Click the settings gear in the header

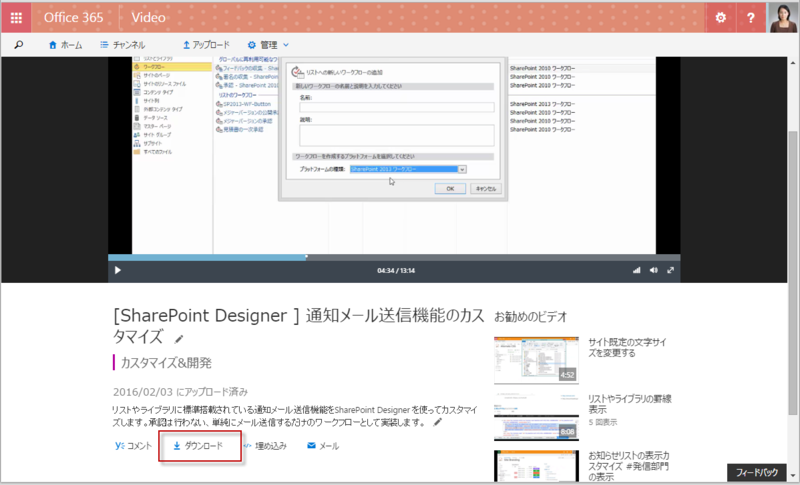(720, 18)
